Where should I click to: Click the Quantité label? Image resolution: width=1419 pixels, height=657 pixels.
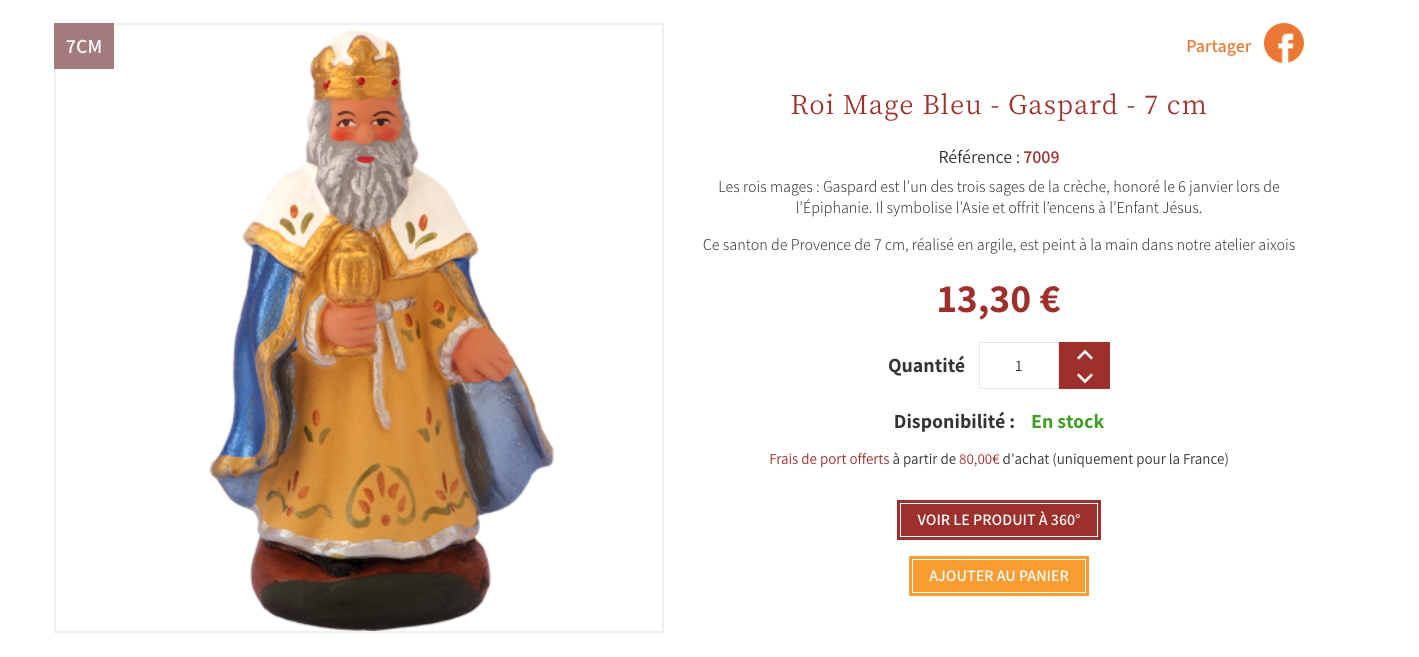[x=926, y=366]
